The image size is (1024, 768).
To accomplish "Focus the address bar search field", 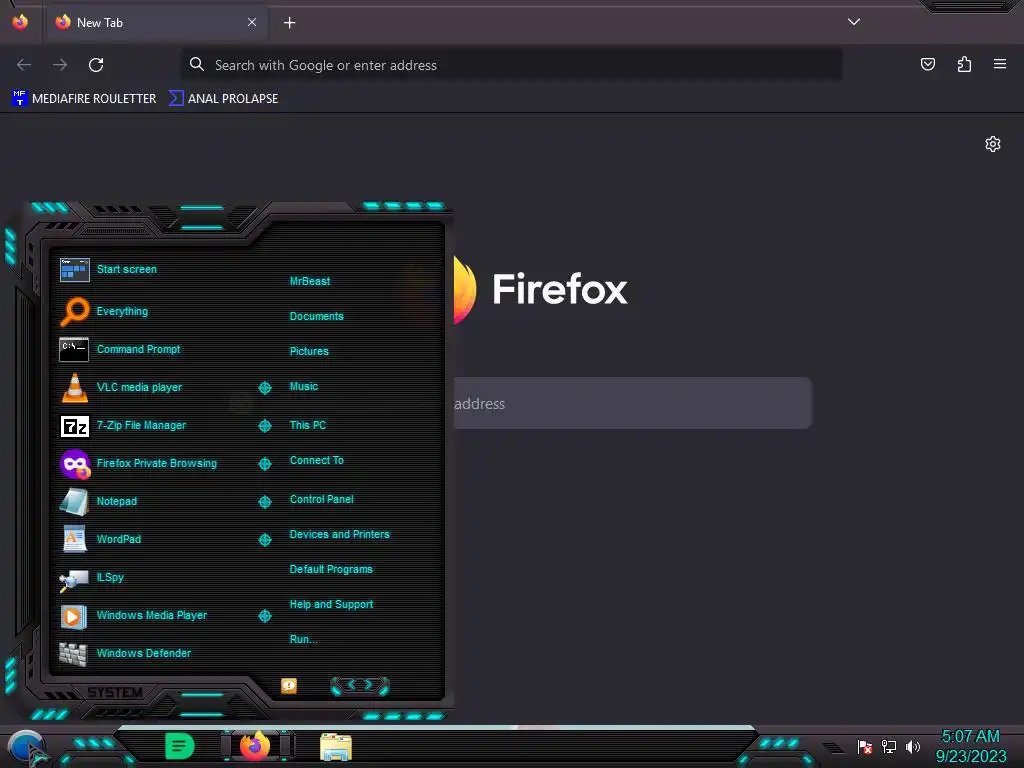I will click(x=511, y=65).
